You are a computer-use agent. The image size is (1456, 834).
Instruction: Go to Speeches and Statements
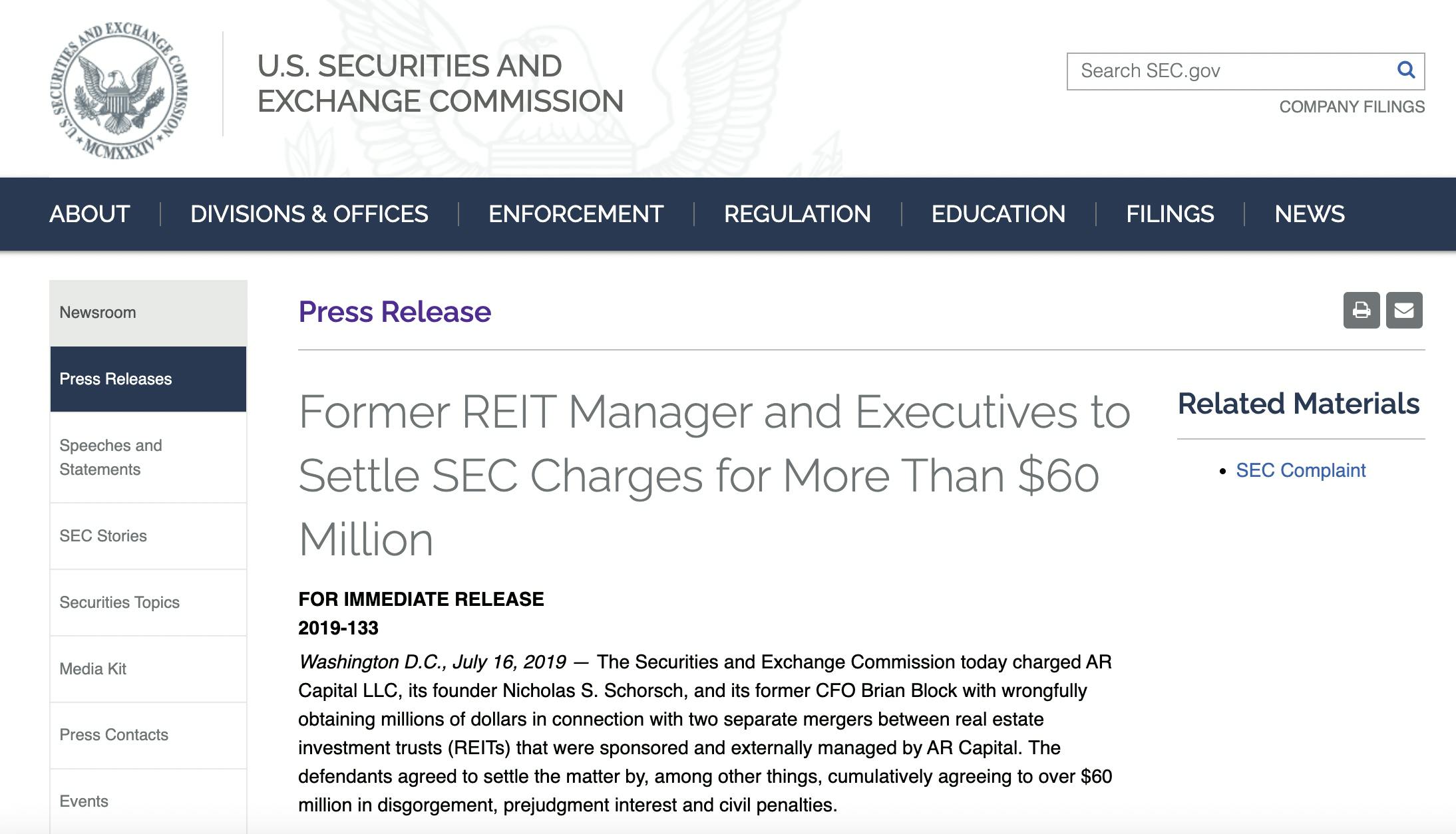(110, 458)
